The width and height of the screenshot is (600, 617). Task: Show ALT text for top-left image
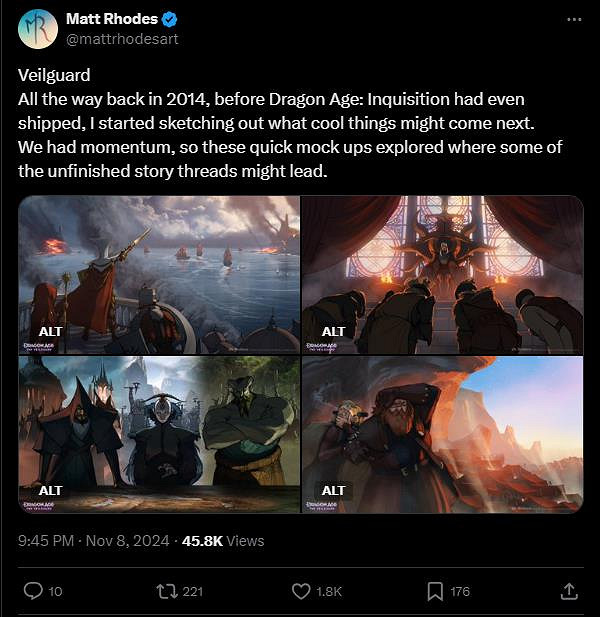[x=50, y=332]
